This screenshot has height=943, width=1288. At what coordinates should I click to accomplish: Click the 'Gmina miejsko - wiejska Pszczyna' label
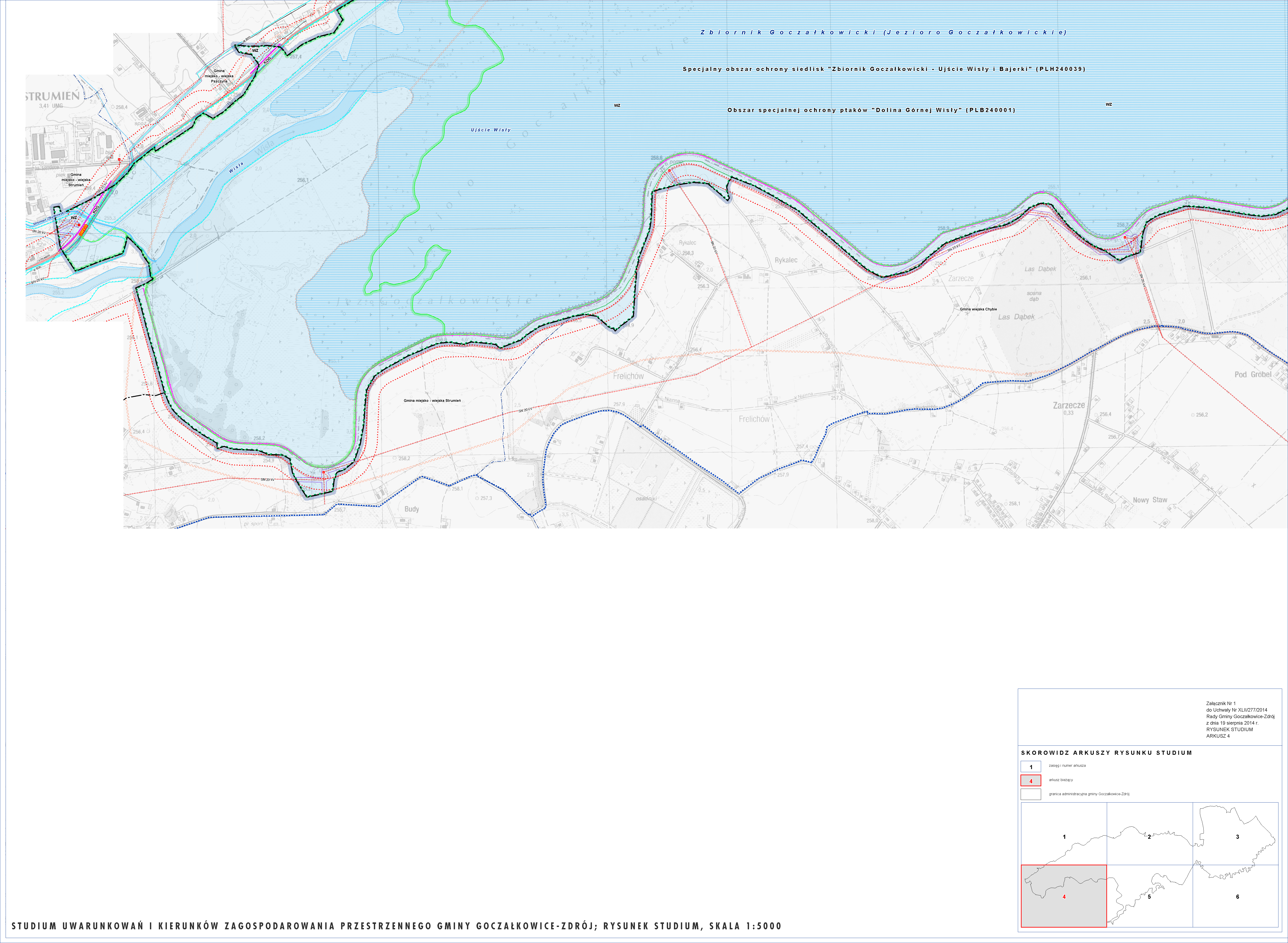pyautogui.click(x=219, y=76)
